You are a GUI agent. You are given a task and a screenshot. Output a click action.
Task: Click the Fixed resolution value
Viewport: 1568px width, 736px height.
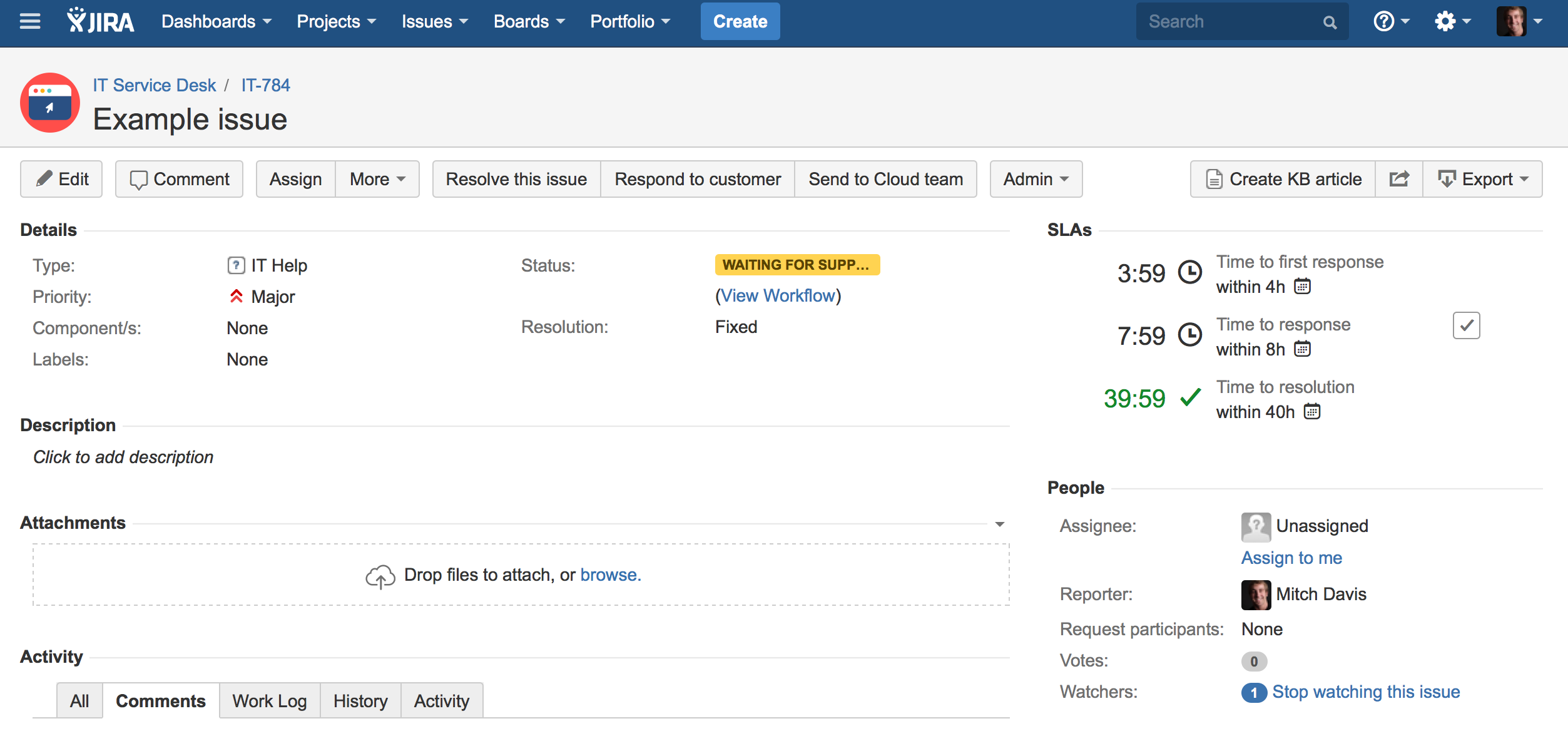tap(736, 327)
